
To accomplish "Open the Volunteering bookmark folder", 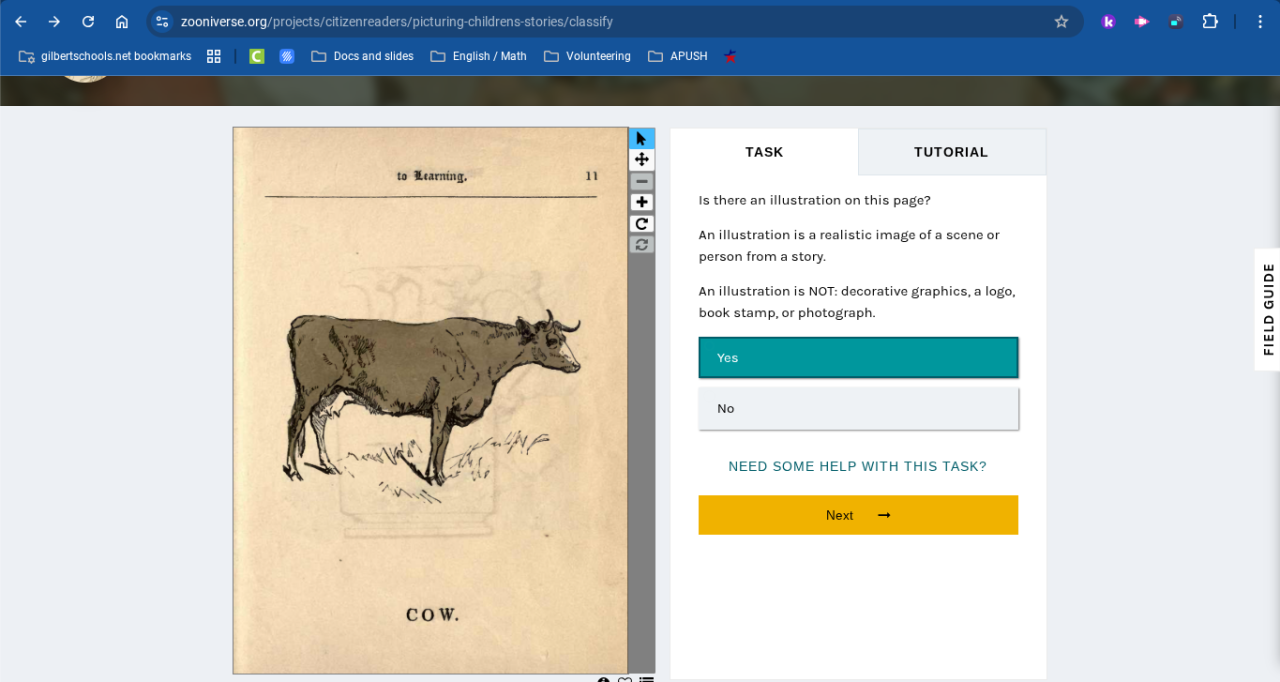I will pyautogui.click(x=587, y=56).
